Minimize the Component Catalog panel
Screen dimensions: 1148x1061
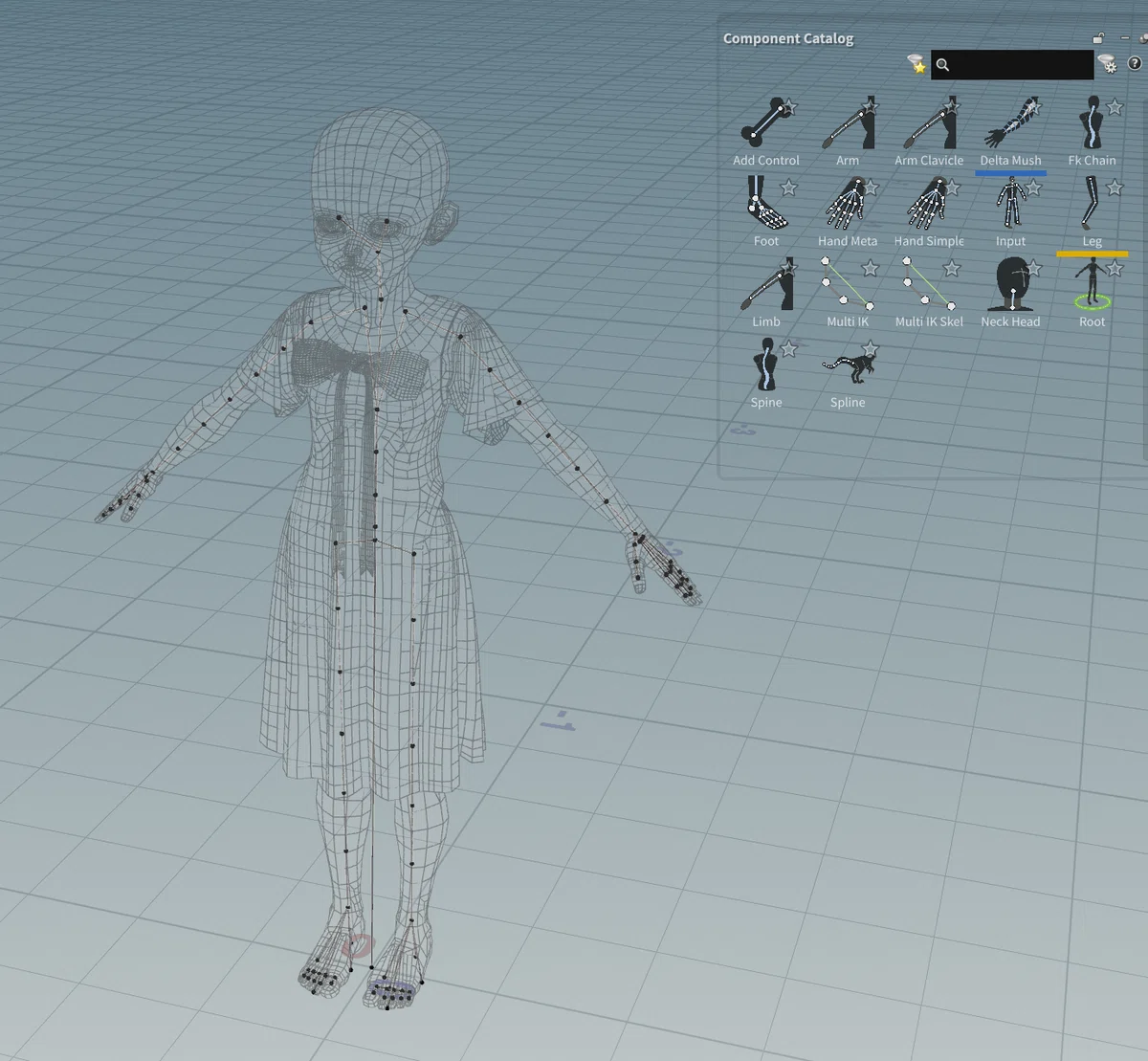[1125, 38]
